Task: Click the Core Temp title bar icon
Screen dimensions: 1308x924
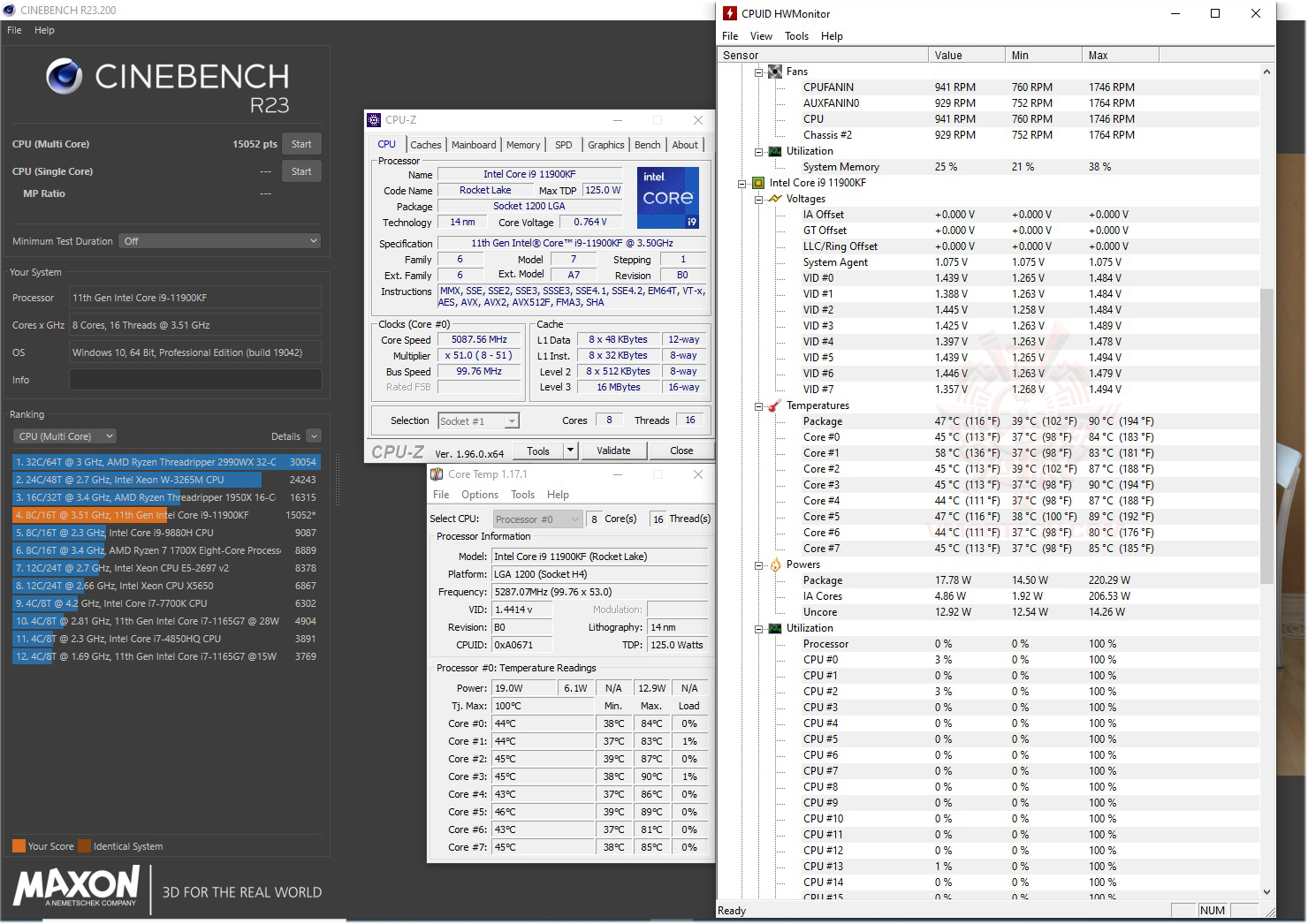Action: 437,474
